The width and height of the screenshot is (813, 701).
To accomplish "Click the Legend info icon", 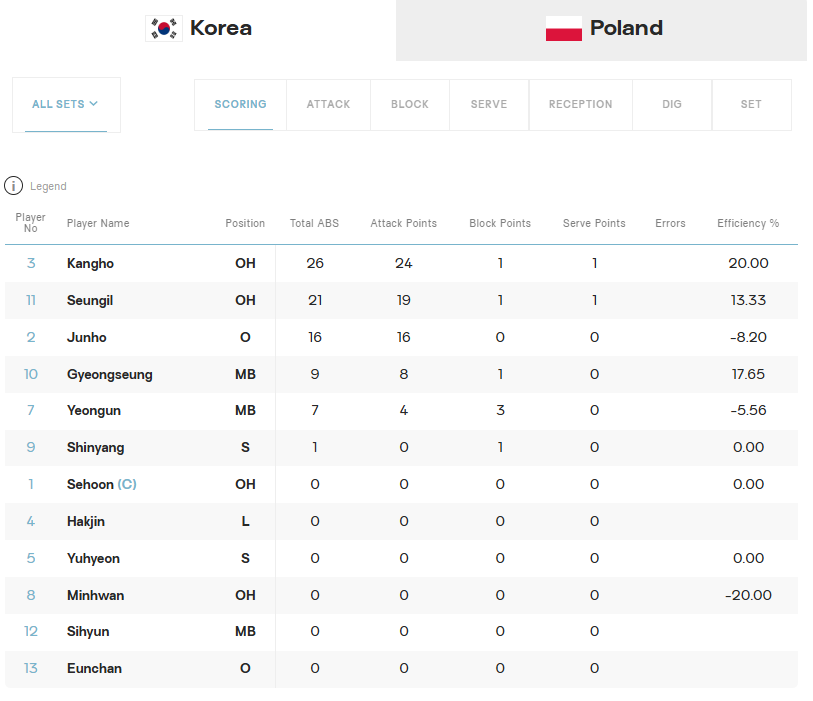I will [13, 186].
